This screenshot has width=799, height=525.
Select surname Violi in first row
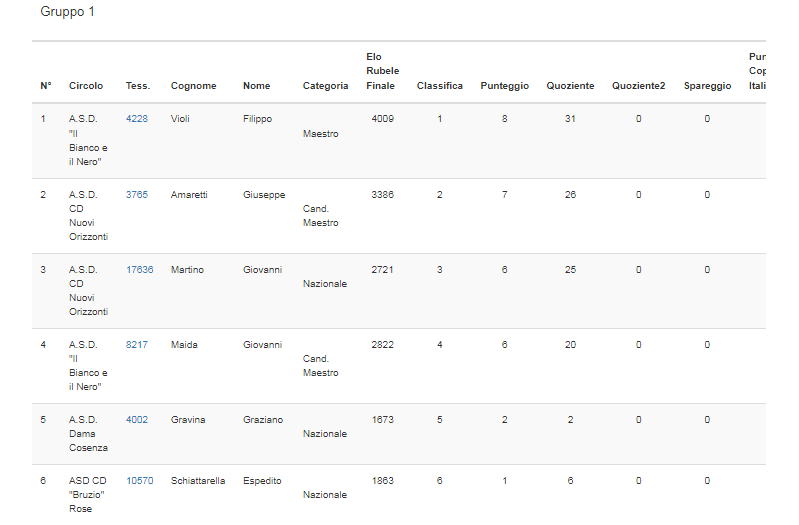coord(180,119)
